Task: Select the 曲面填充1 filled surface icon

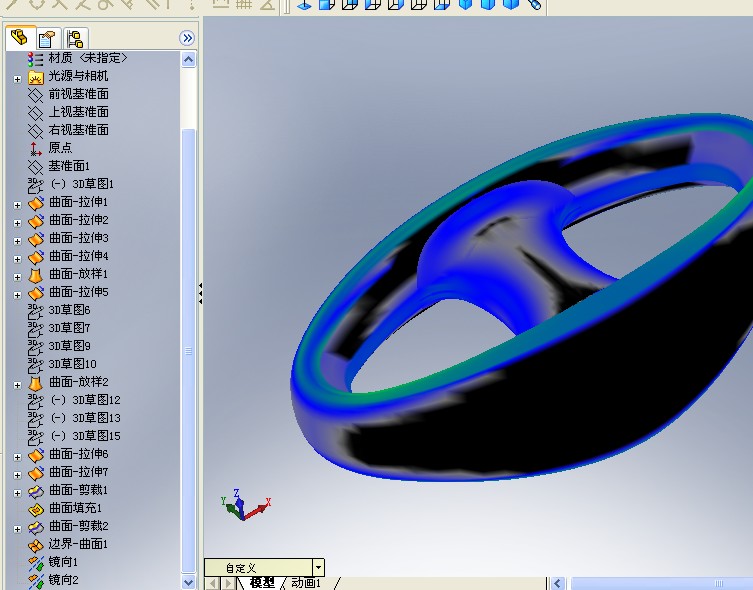Action: [36, 509]
